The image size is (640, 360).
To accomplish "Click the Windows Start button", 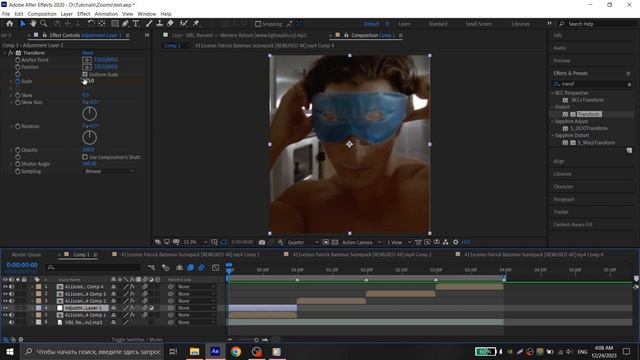I will [x=9, y=351].
